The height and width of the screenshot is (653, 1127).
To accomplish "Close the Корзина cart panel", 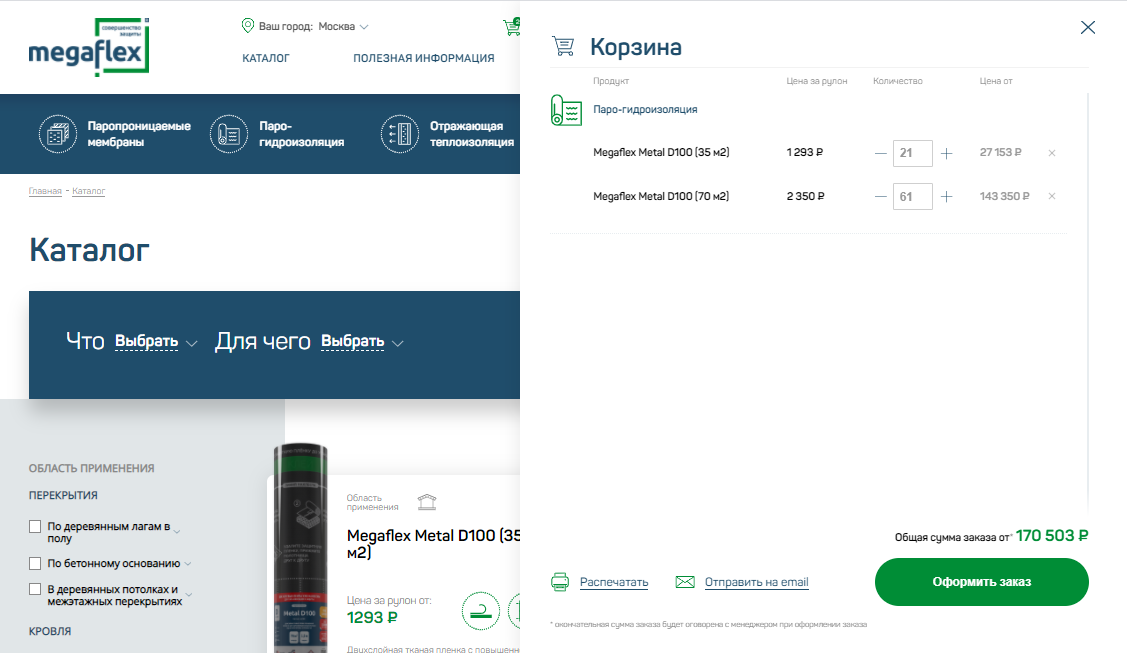I will tap(1088, 27).
